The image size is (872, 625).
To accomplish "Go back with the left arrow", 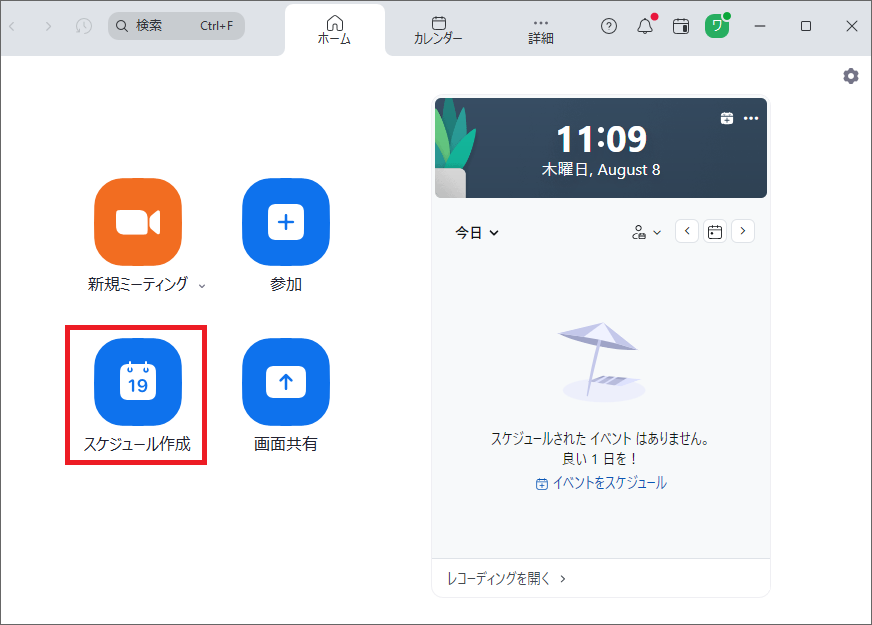I will tap(12, 26).
